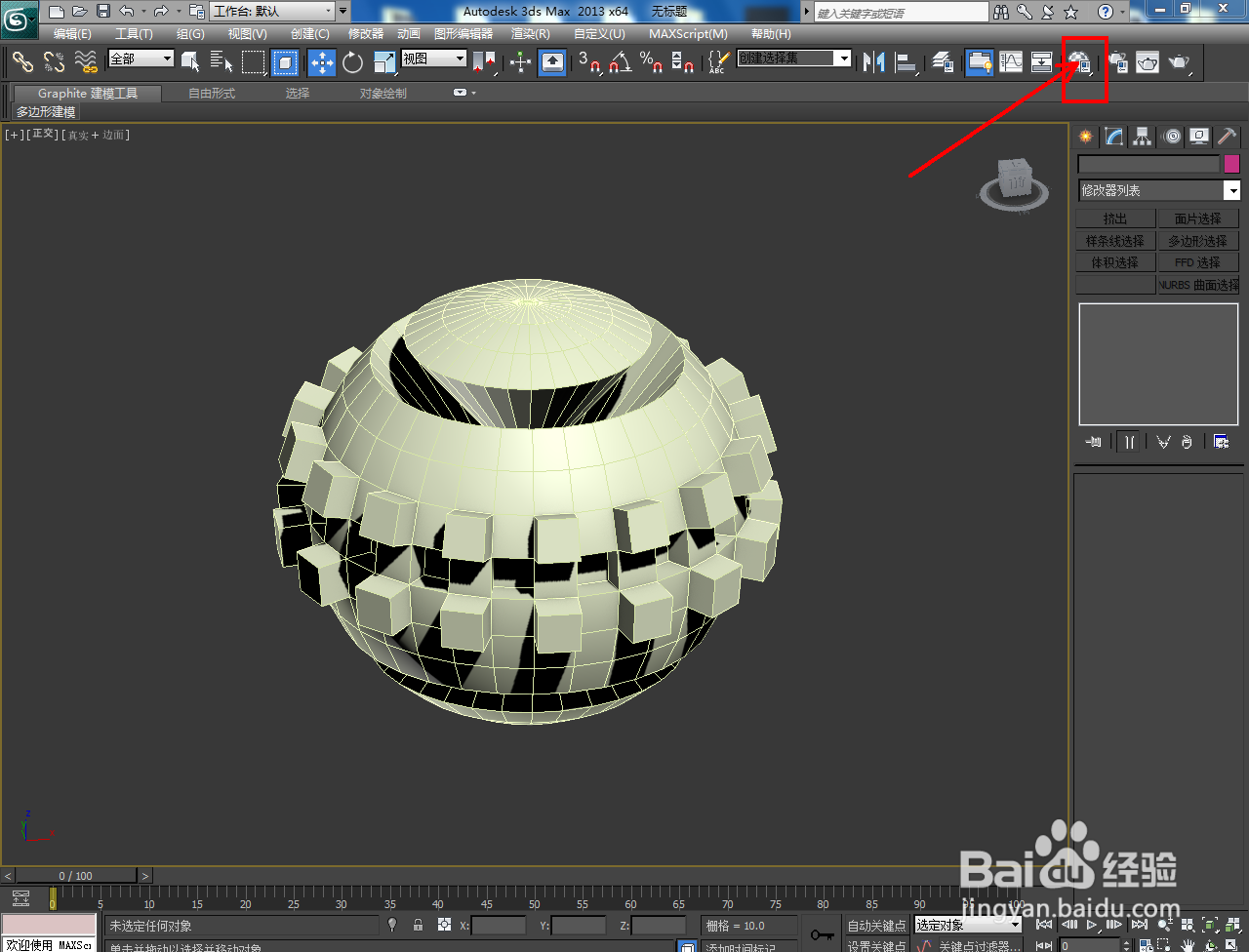The image size is (1249, 952).
Task: Activate the Select and Rotate tool
Action: [x=354, y=62]
